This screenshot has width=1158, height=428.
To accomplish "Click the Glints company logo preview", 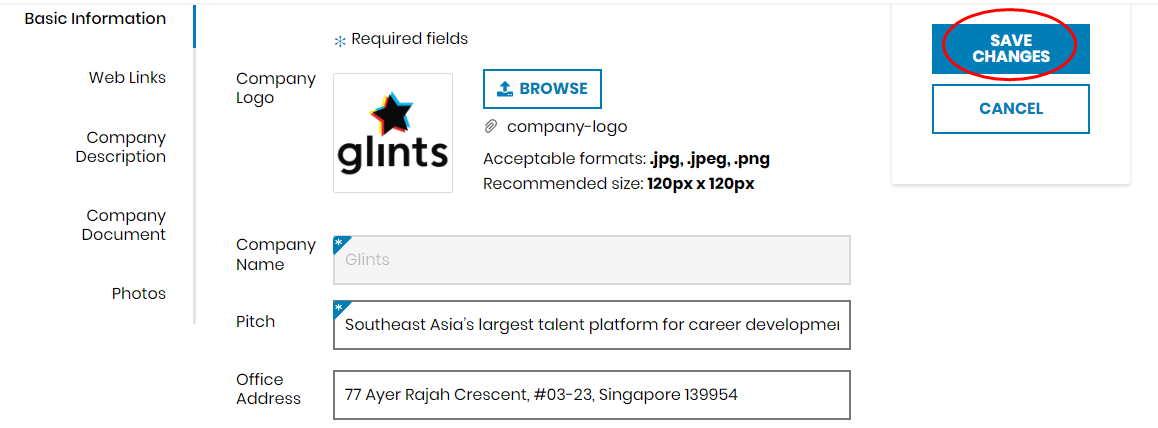I will [x=393, y=133].
